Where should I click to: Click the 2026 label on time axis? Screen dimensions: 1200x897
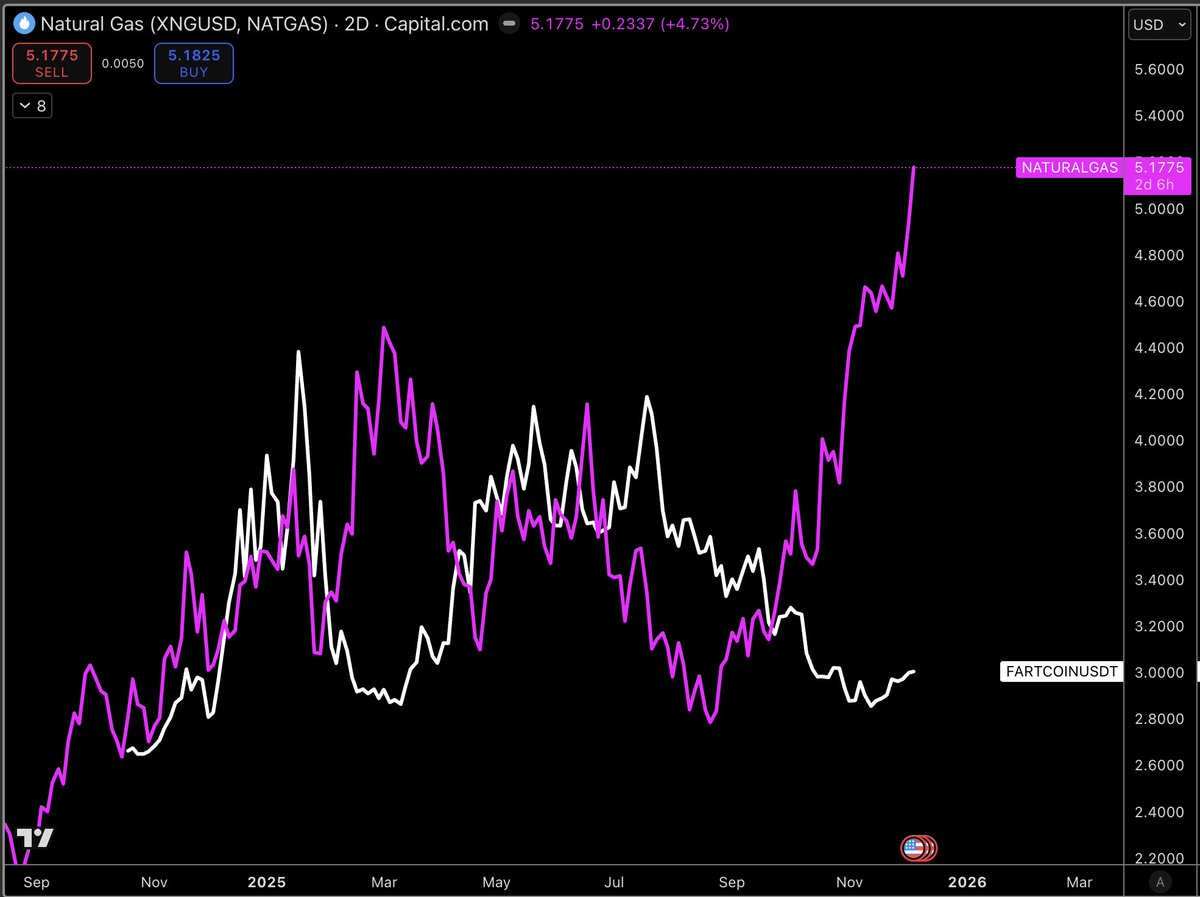pos(967,882)
